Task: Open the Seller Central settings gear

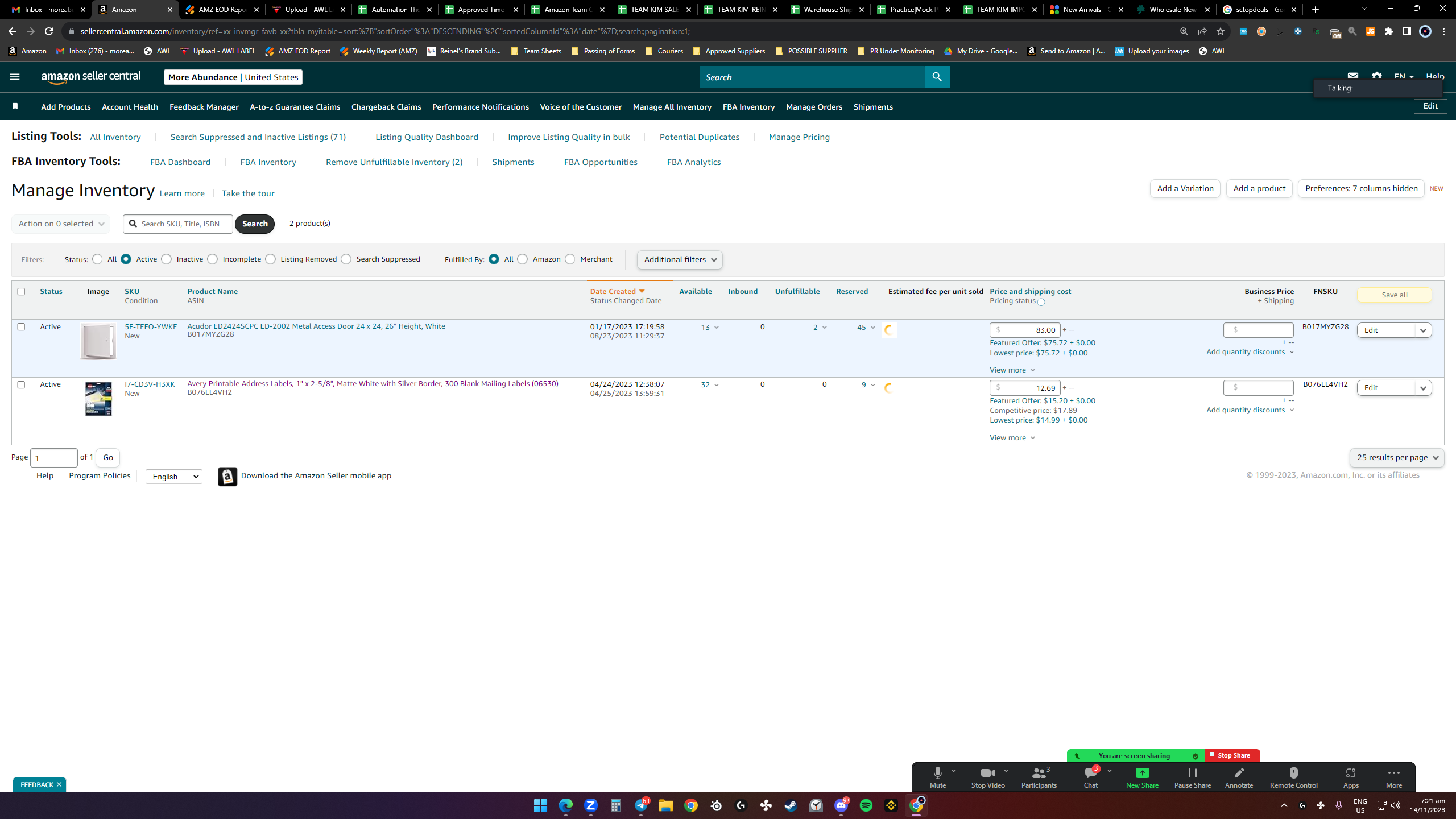Action: [x=1376, y=76]
